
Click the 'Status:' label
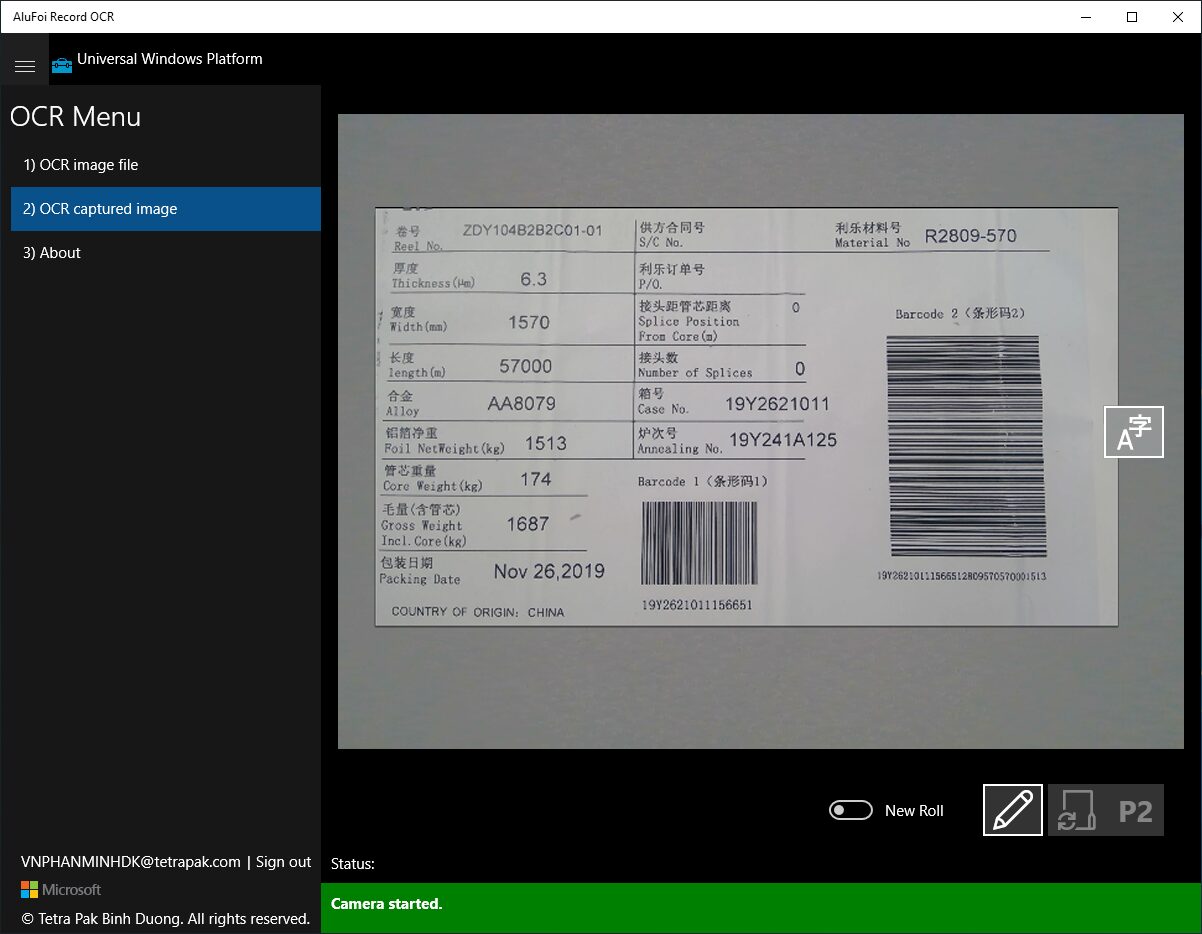click(x=353, y=864)
